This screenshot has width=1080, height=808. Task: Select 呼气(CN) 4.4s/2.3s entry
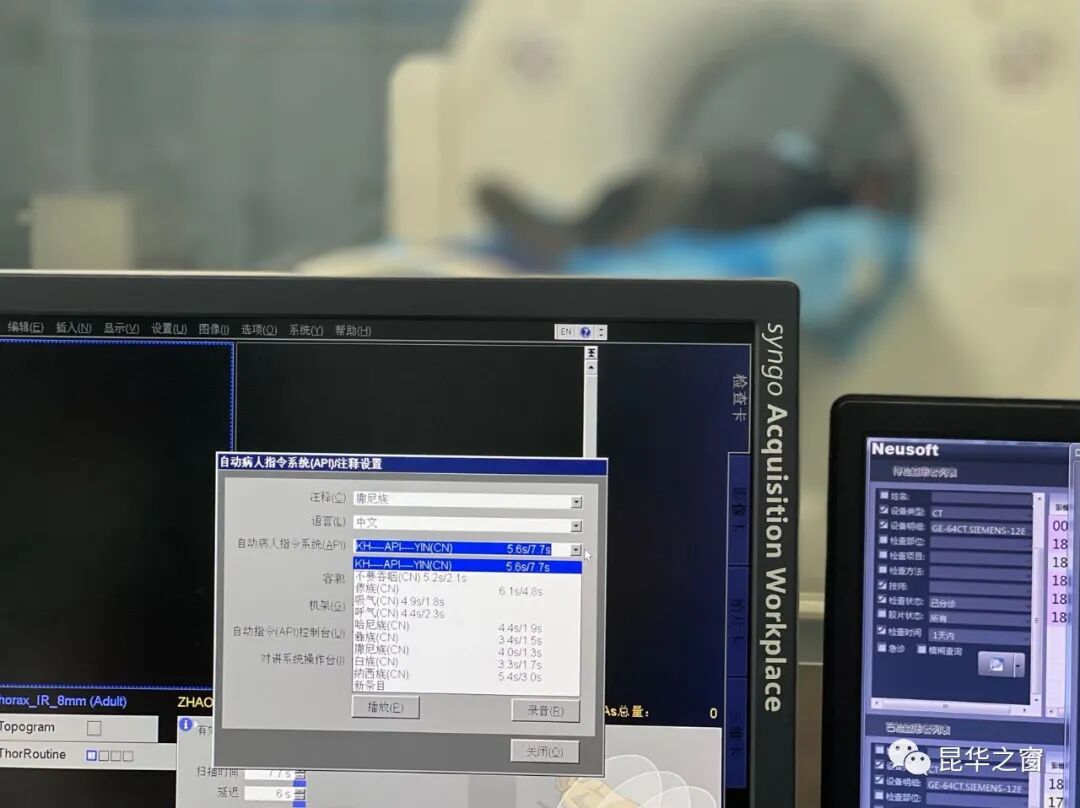(468, 613)
